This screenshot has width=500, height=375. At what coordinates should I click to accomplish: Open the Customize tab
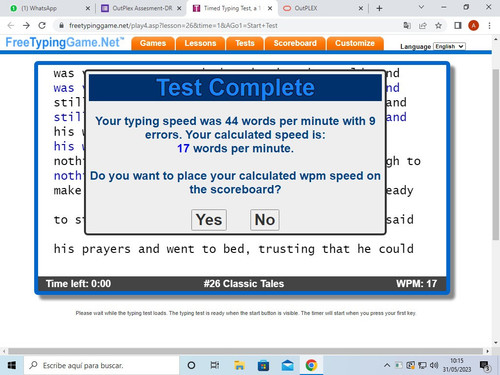355,43
